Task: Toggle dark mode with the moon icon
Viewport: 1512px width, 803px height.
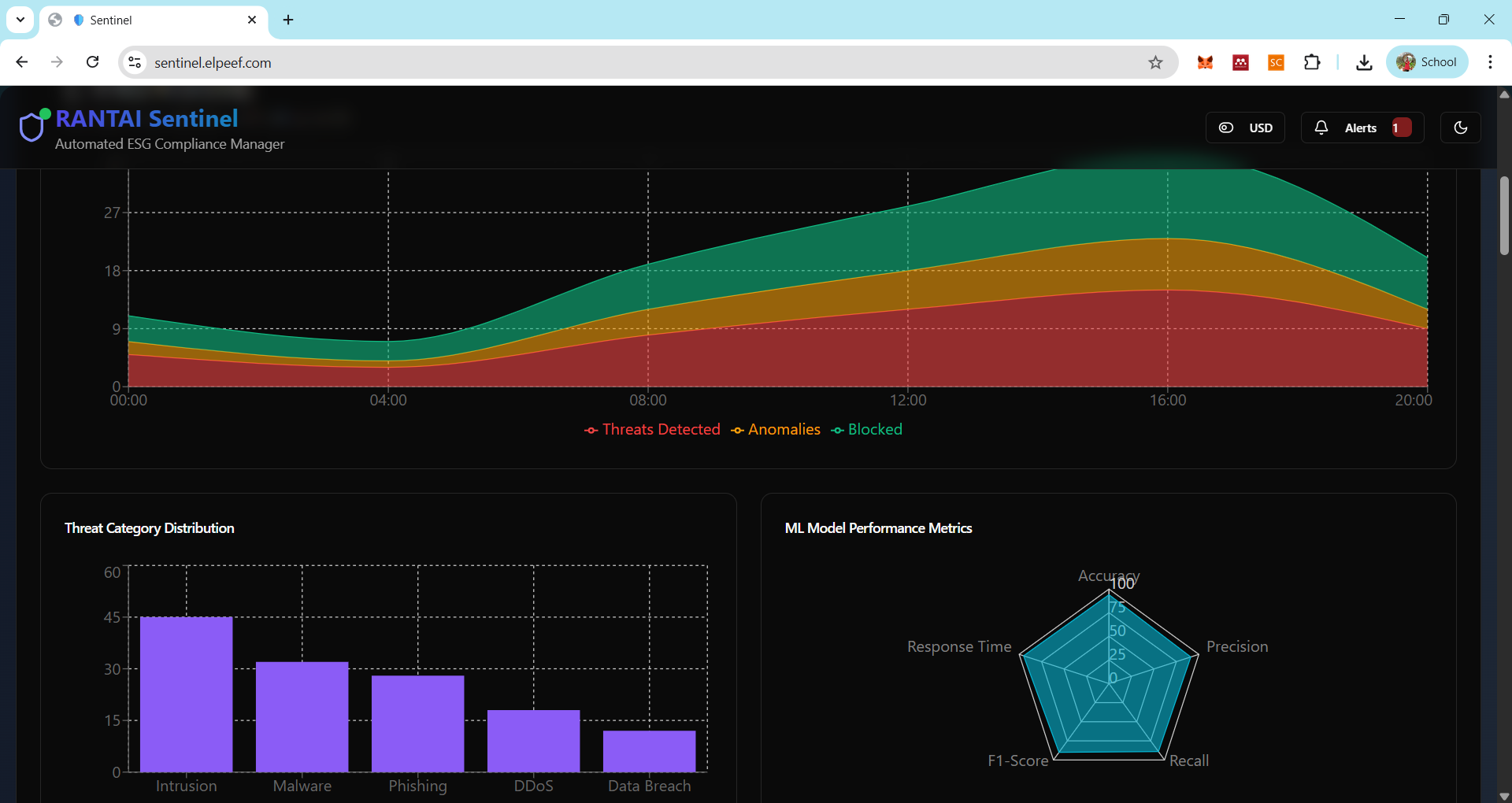Action: tap(1461, 128)
